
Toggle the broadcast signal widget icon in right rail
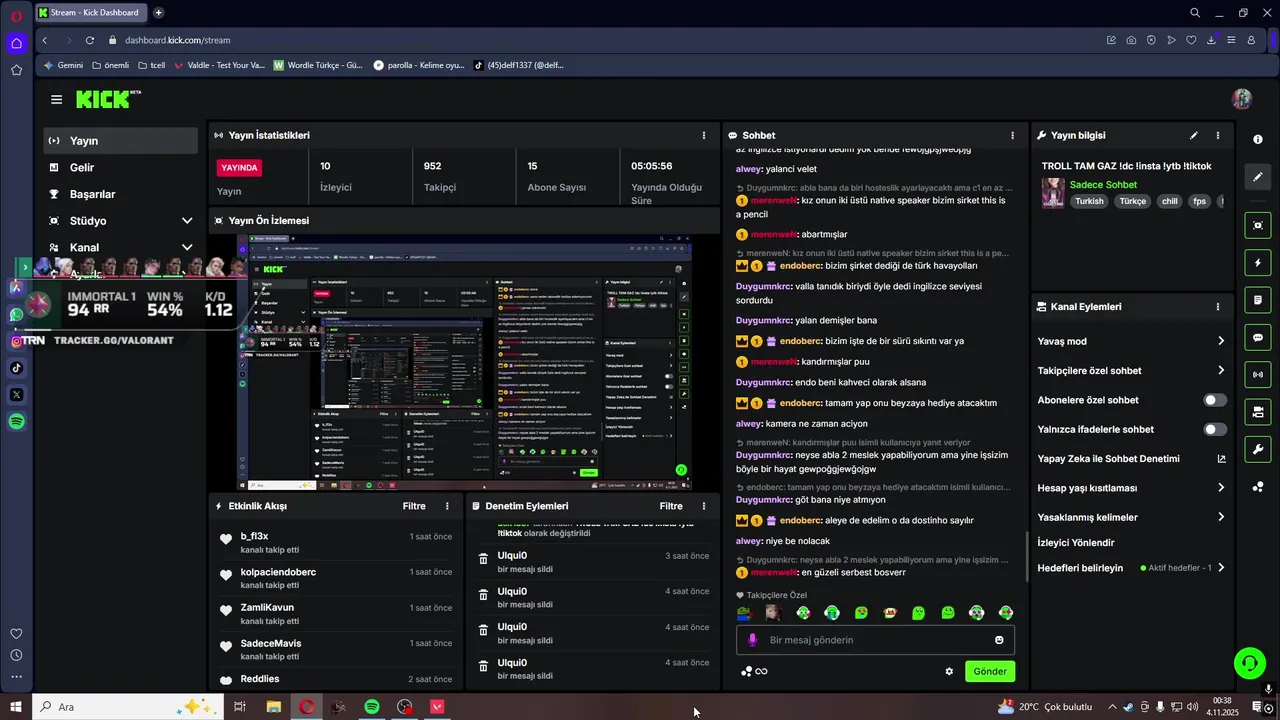pos(1258,375)
